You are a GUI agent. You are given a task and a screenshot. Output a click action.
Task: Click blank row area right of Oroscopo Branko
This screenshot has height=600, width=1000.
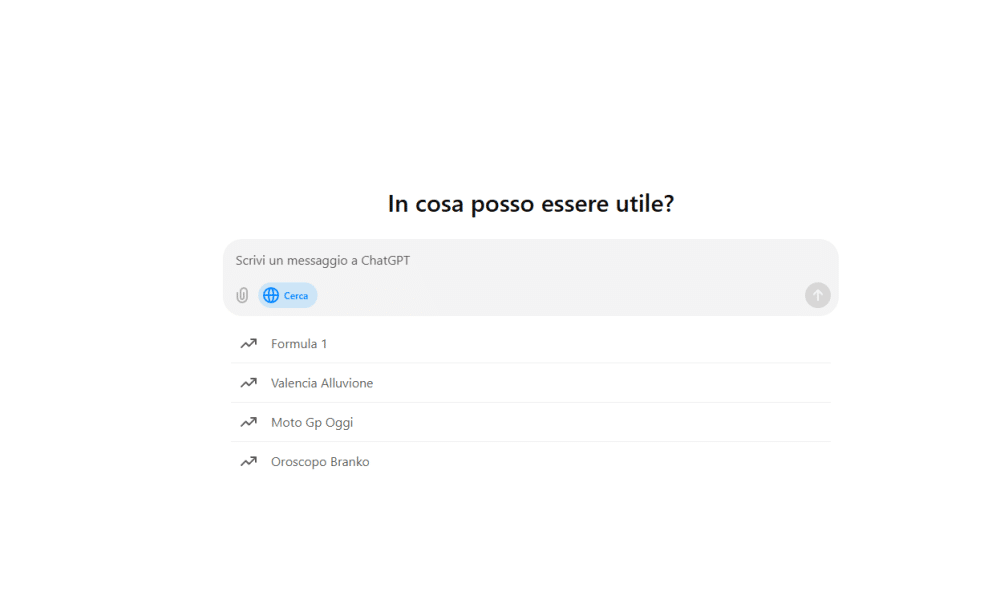coord(599,462)
